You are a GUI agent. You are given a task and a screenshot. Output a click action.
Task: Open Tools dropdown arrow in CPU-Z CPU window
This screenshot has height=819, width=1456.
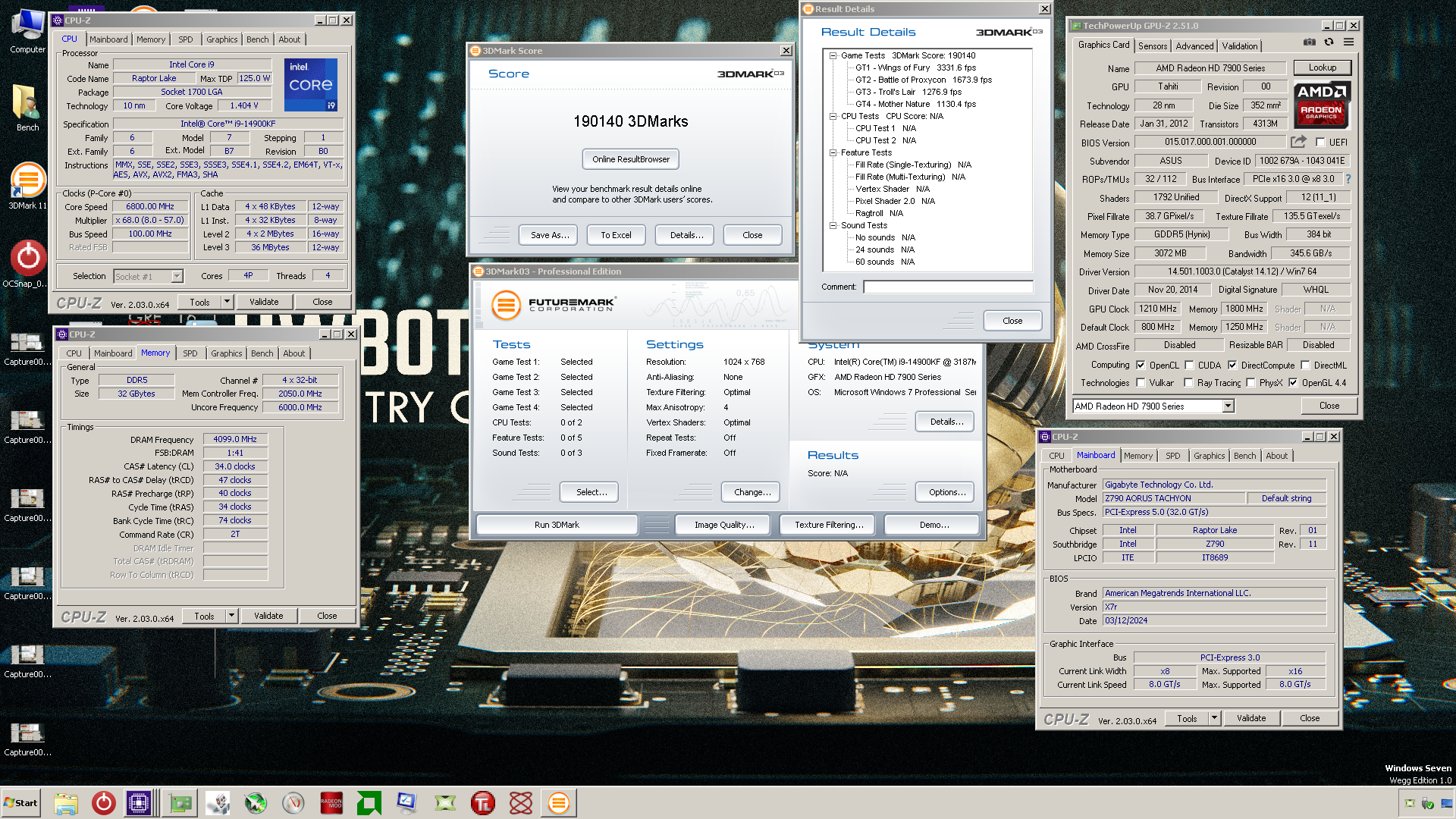[227, 302]
